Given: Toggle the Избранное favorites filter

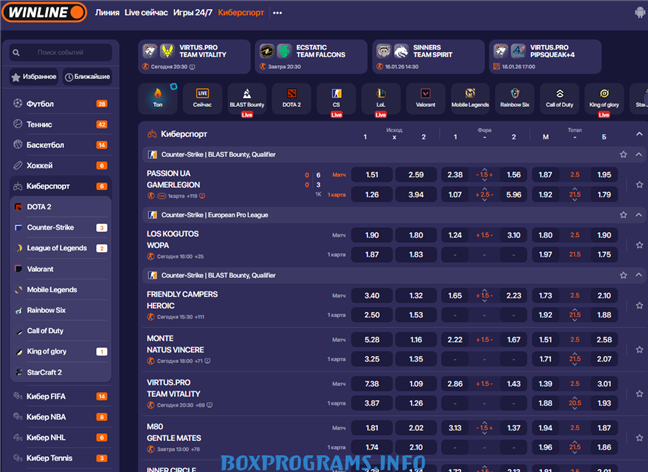Looking at the screenshot, I should (x=33, y=76).
